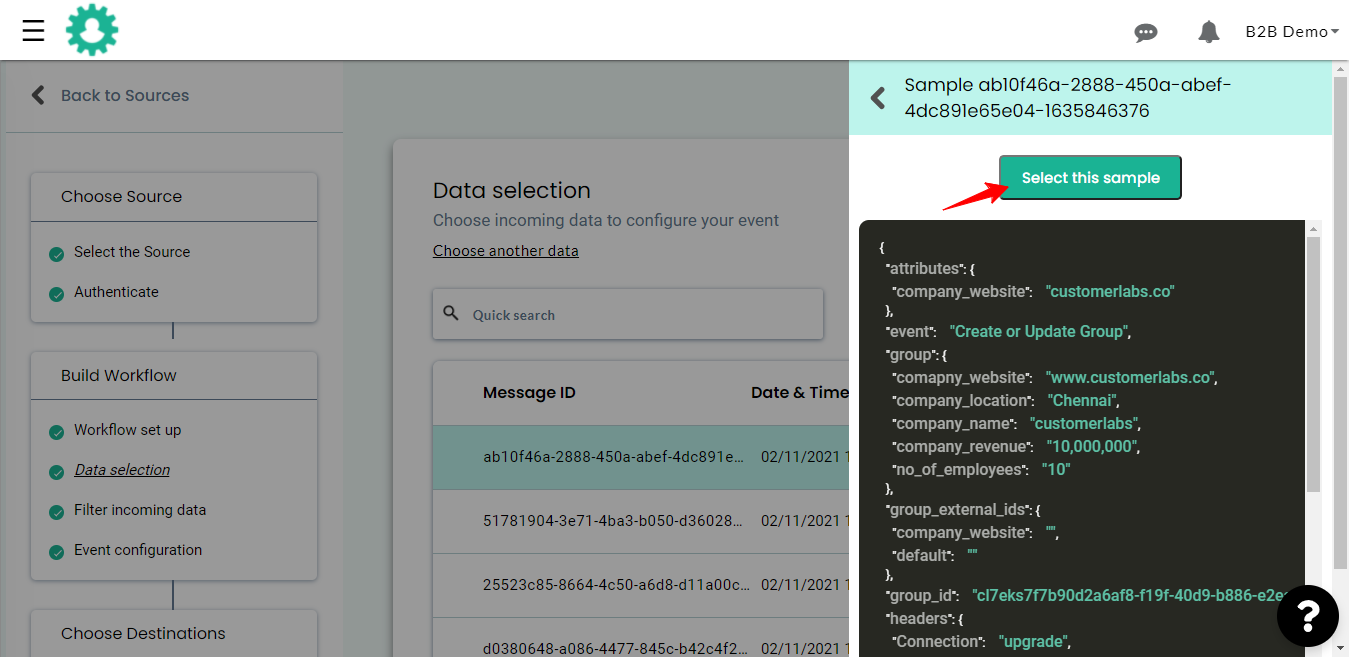Image resolution: width=1349 pixels, height=657 pixels.
Task: Click the back arrow in sample panel
Action: [878, 98]
